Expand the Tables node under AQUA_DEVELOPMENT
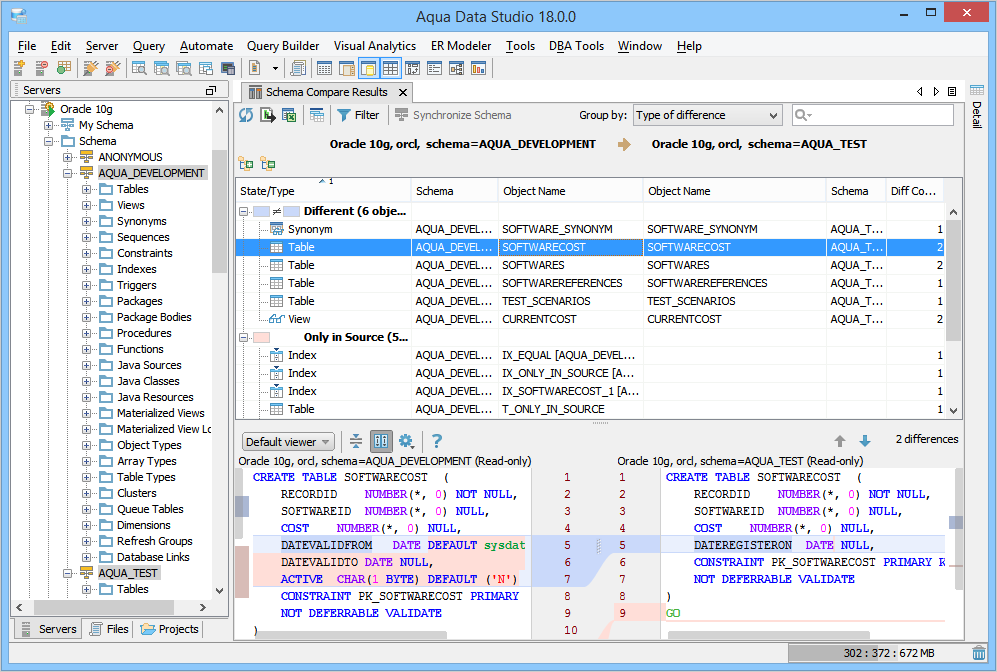 pyautogui.click(x=87, y=189)
